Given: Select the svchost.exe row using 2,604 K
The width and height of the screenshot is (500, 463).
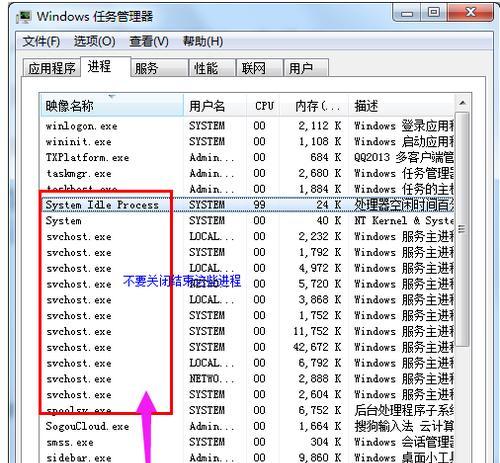Looking at the screenshot, I should (x=247, y=395).
